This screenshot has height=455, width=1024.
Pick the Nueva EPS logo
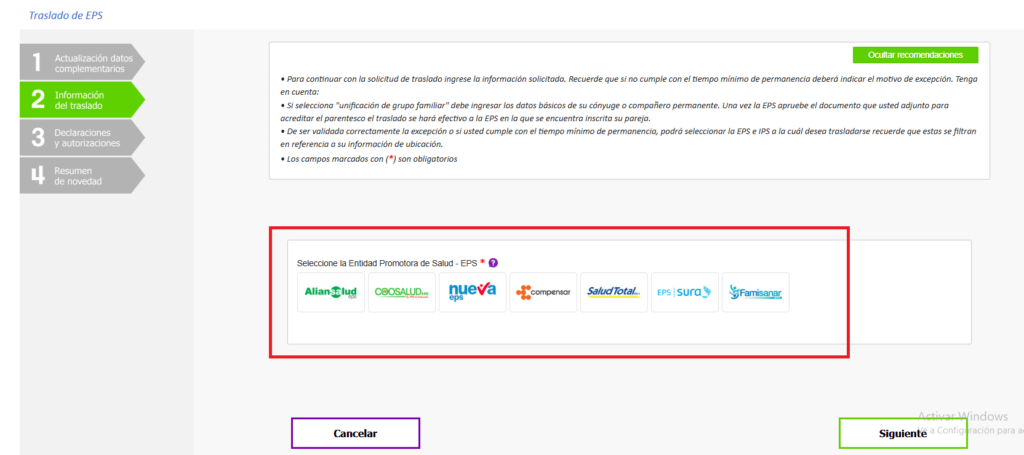(x=472, y=292)
